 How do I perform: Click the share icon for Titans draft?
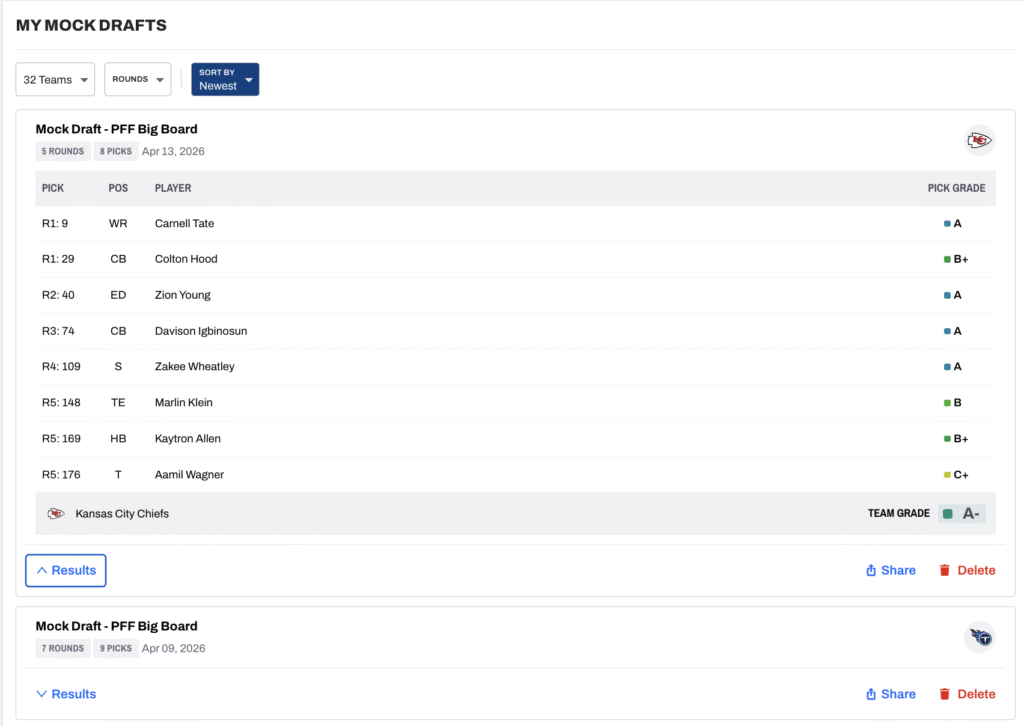(x=871, y=694)
